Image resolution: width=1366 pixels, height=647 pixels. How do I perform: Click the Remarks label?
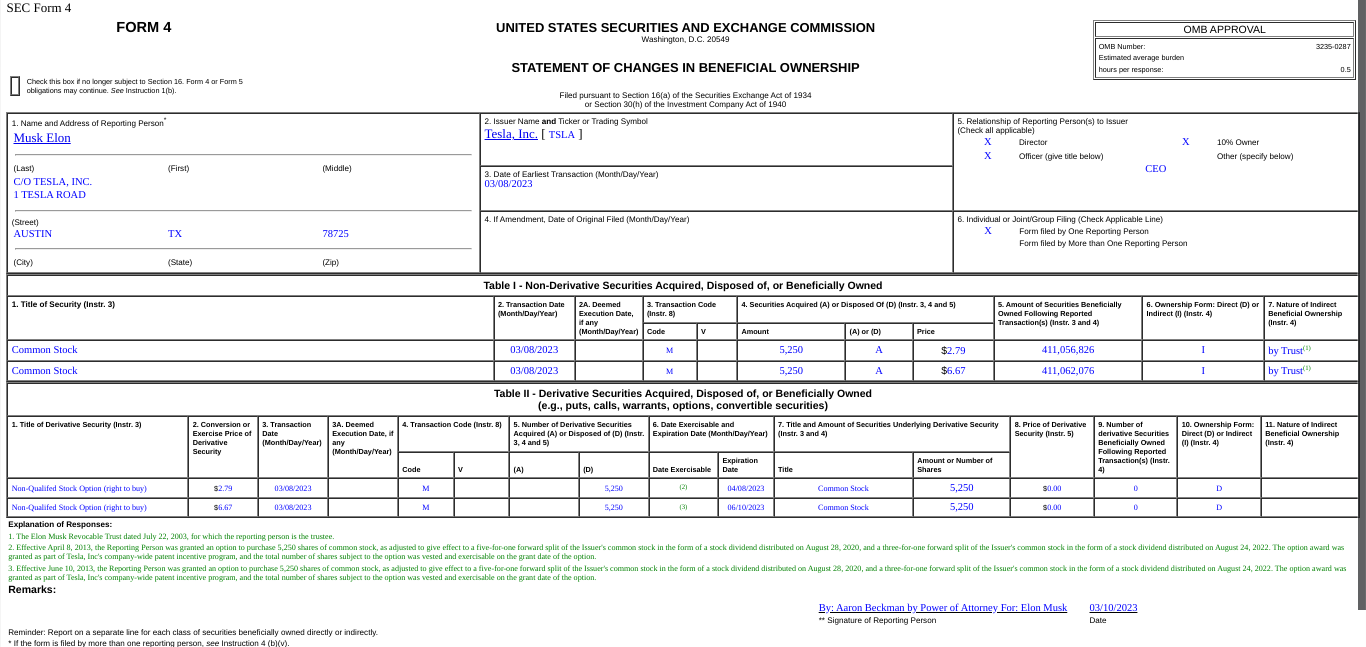[32, 589]
